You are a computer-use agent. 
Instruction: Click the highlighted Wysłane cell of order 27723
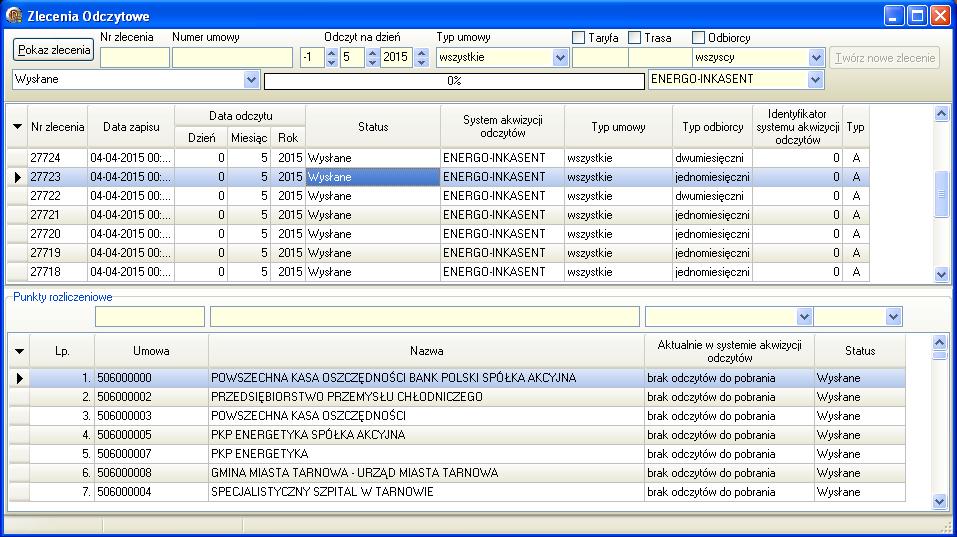pyautogui.click(x=373, y=177)
